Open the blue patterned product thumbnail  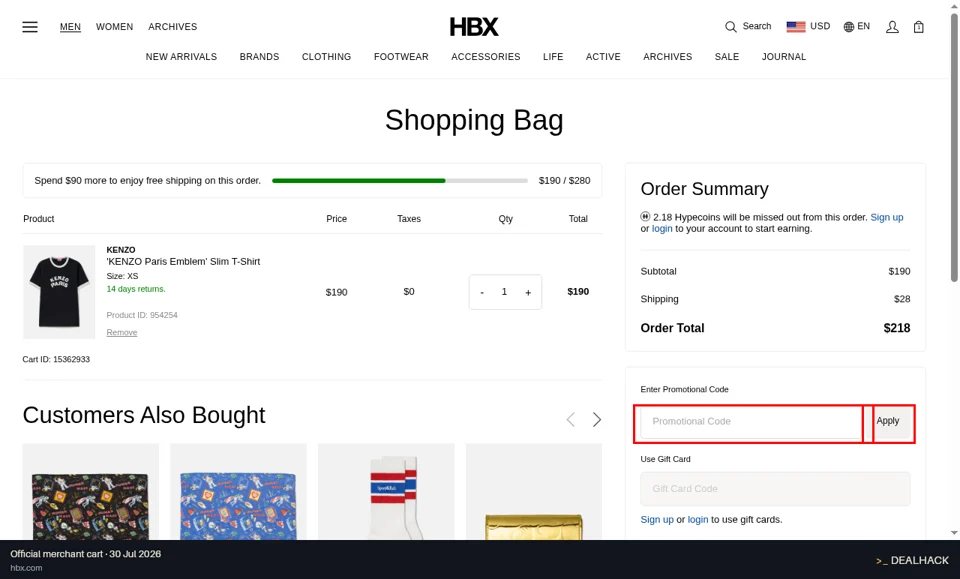tap(238, 492)
